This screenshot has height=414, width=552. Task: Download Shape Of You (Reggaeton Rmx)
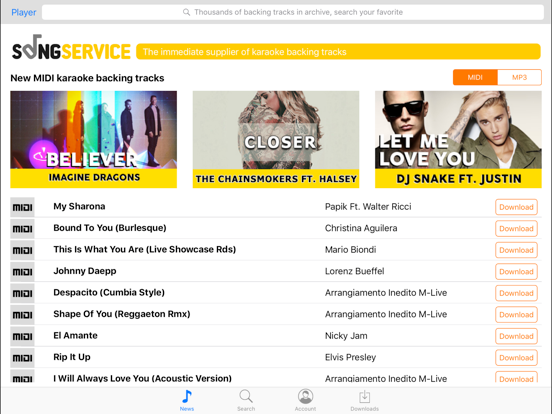point(516,314)
